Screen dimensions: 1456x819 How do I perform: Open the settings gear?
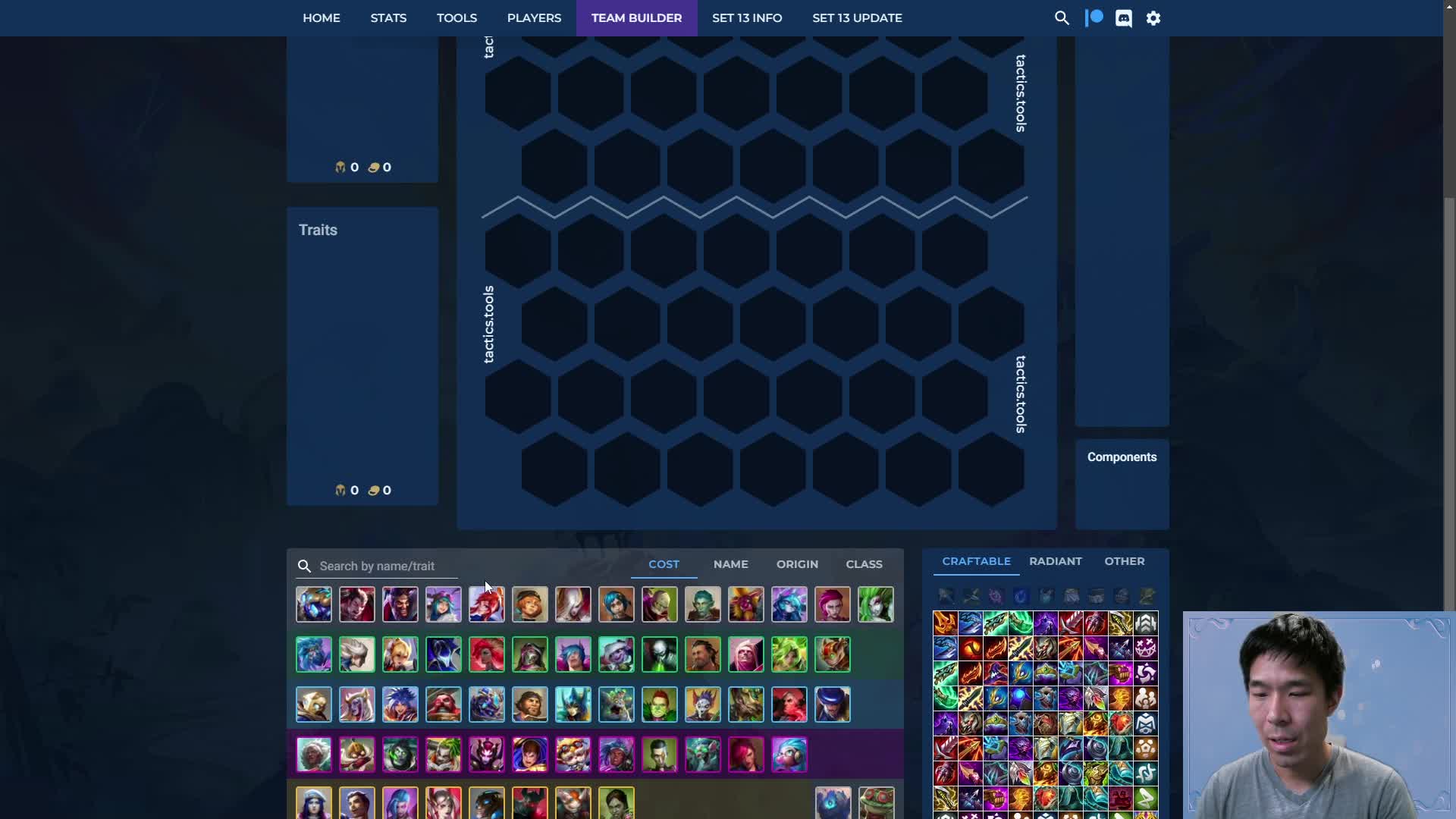pos(1153,18)
